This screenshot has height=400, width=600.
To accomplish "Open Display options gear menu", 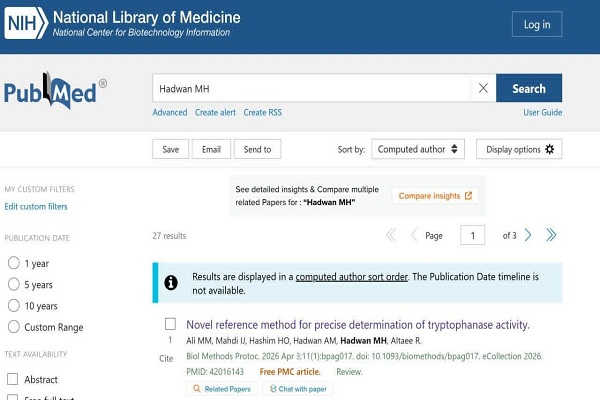I will pos(519,149).
